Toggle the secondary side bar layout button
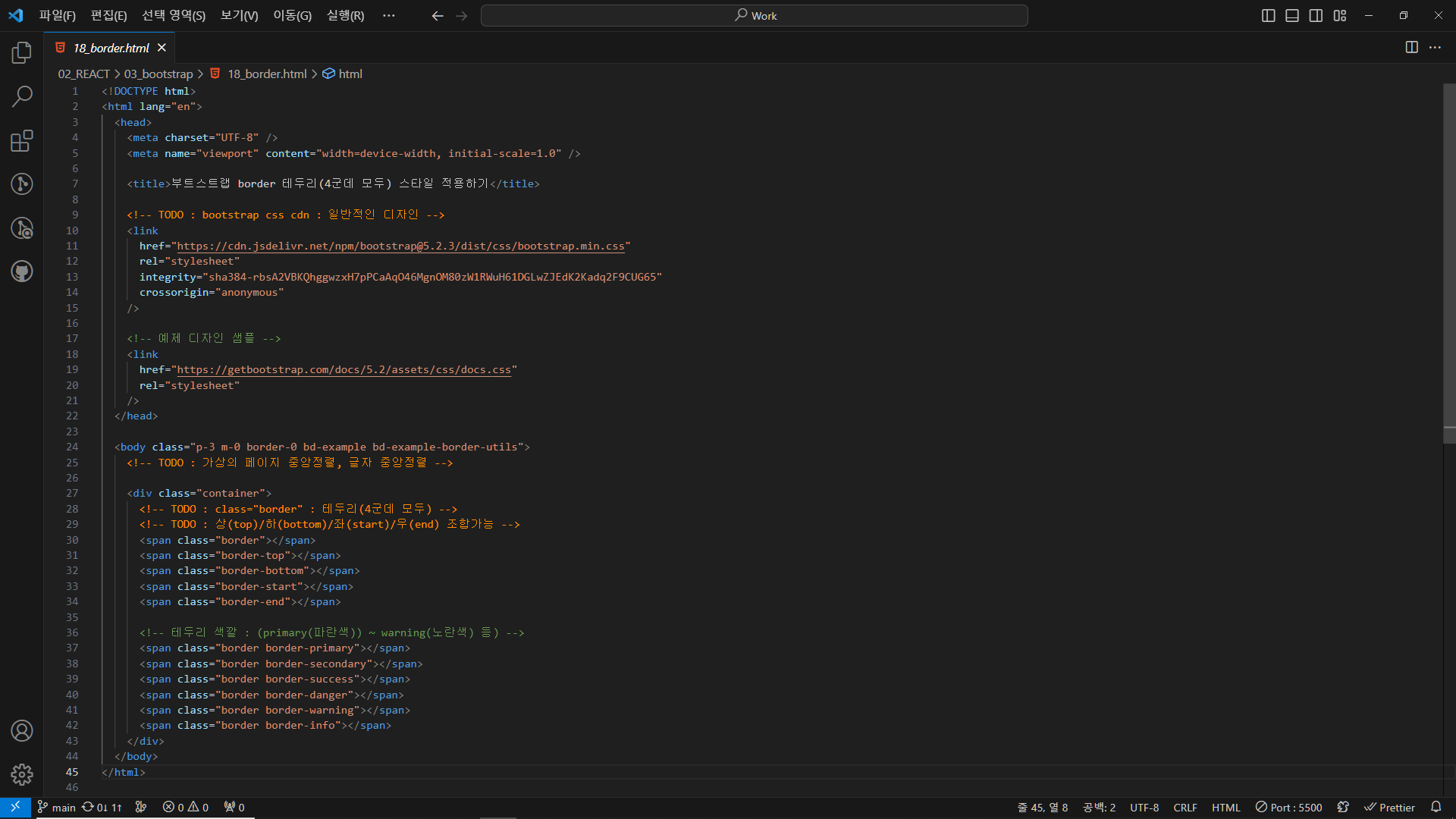 pyautogui.click(x=1316, y=15)
